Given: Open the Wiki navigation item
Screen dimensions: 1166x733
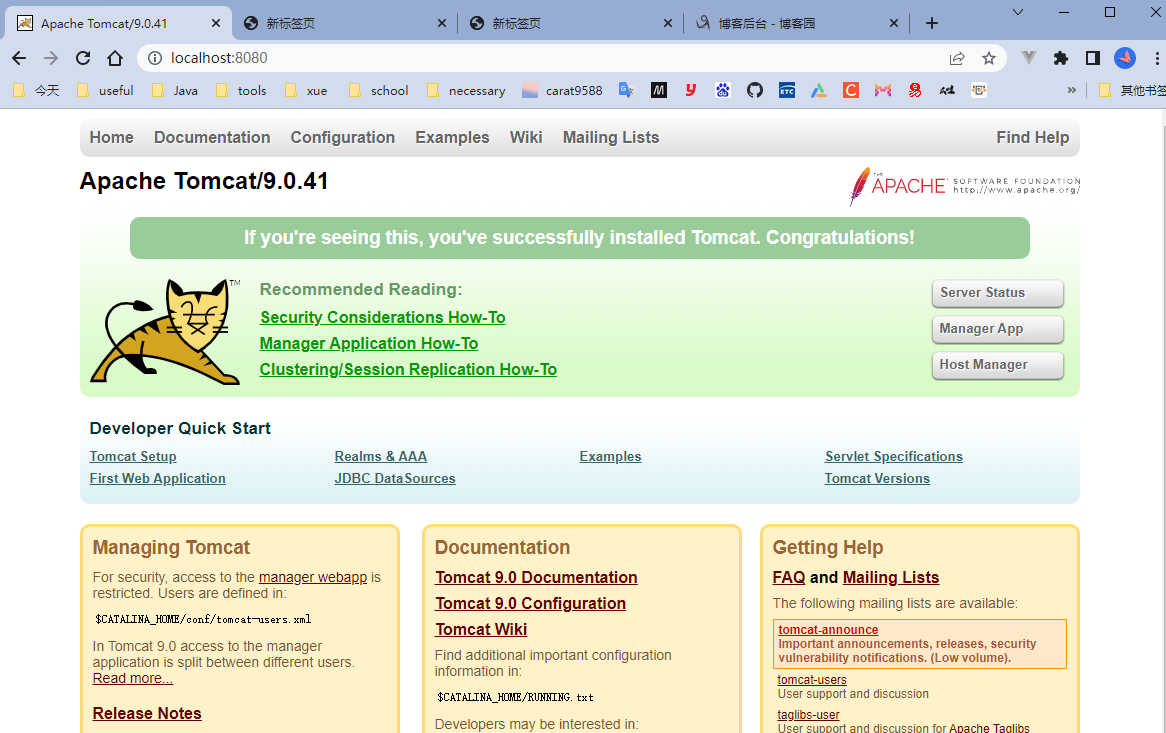Looking at the screenshot, I should [526, 138].
